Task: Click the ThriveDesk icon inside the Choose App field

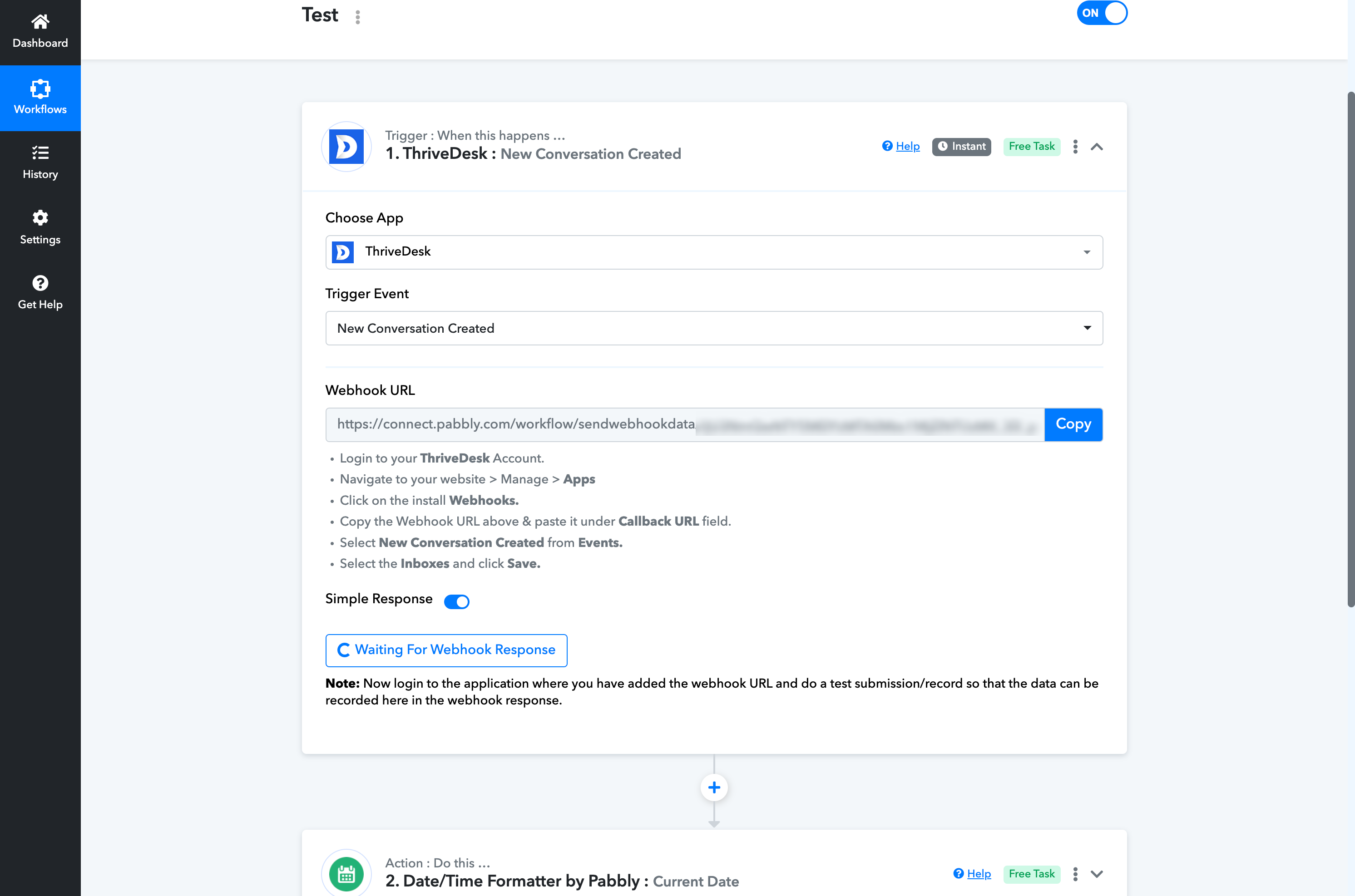Action: click(x=343, y=252)
